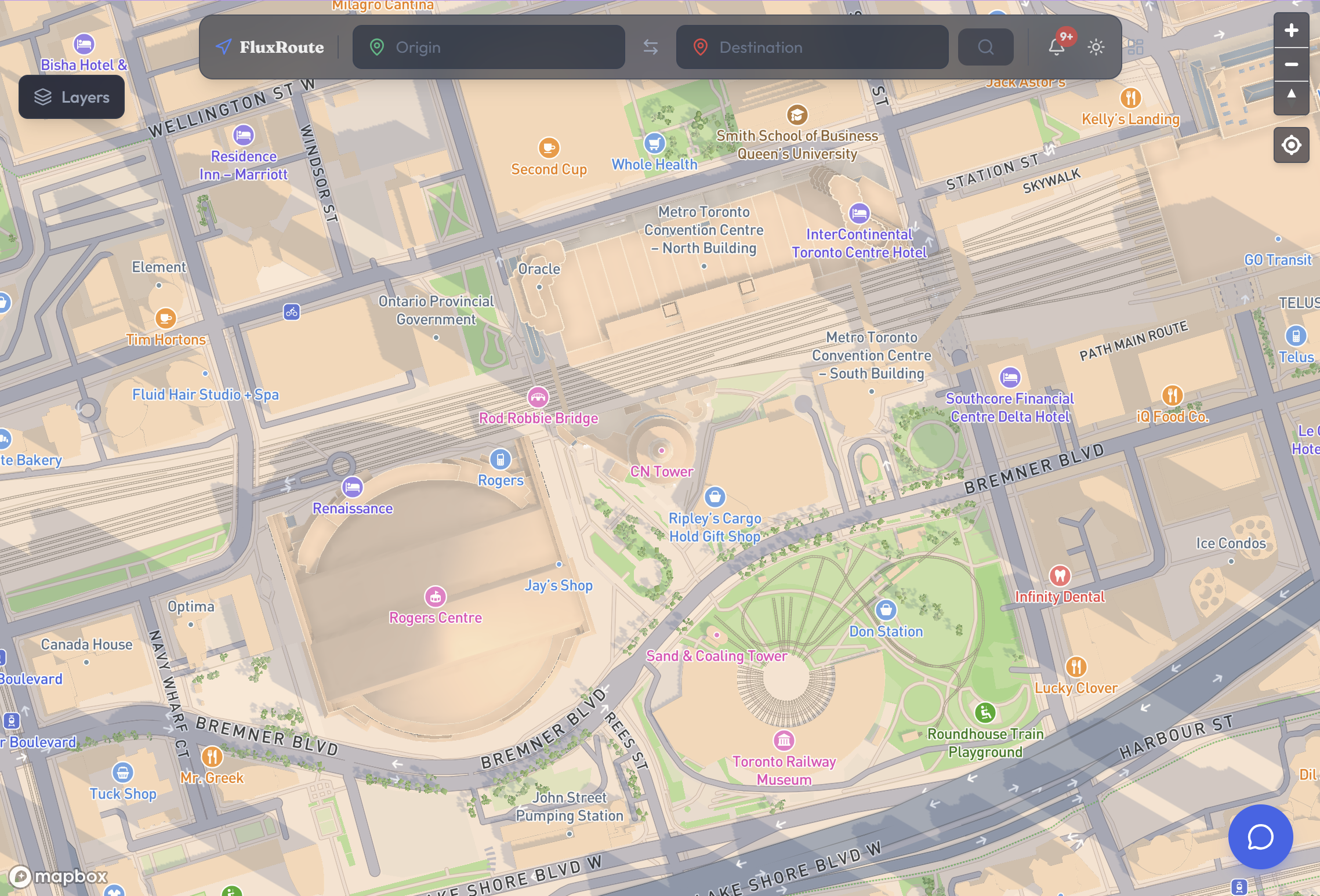Open the grid dashboard icon

1136,47
